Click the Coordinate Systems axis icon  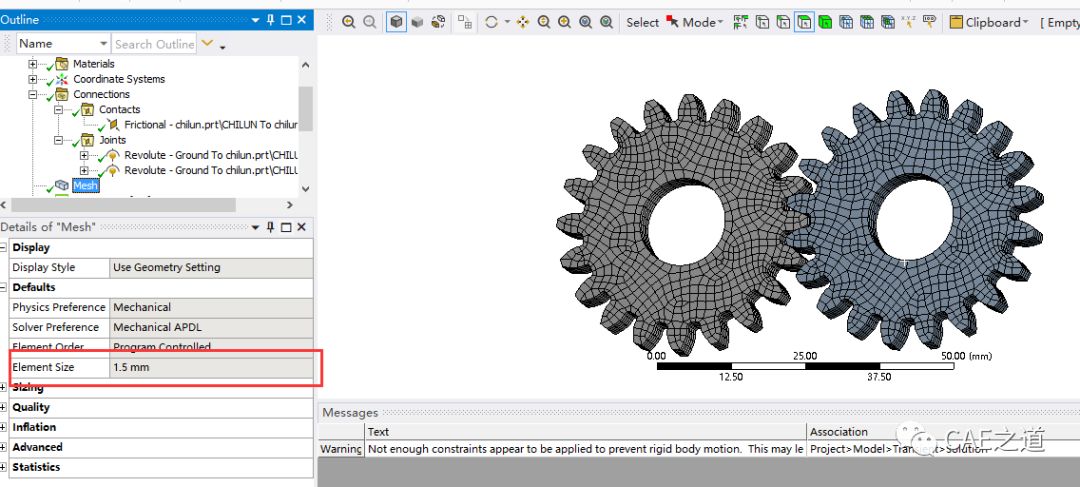(x=62, y=79)
